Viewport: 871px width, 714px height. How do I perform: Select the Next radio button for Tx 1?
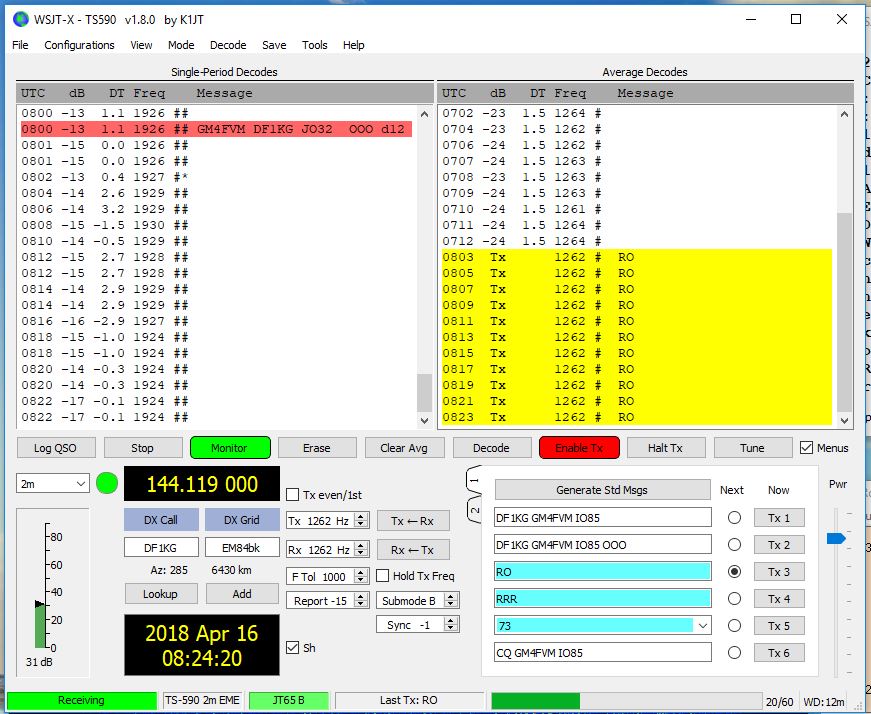734,518
